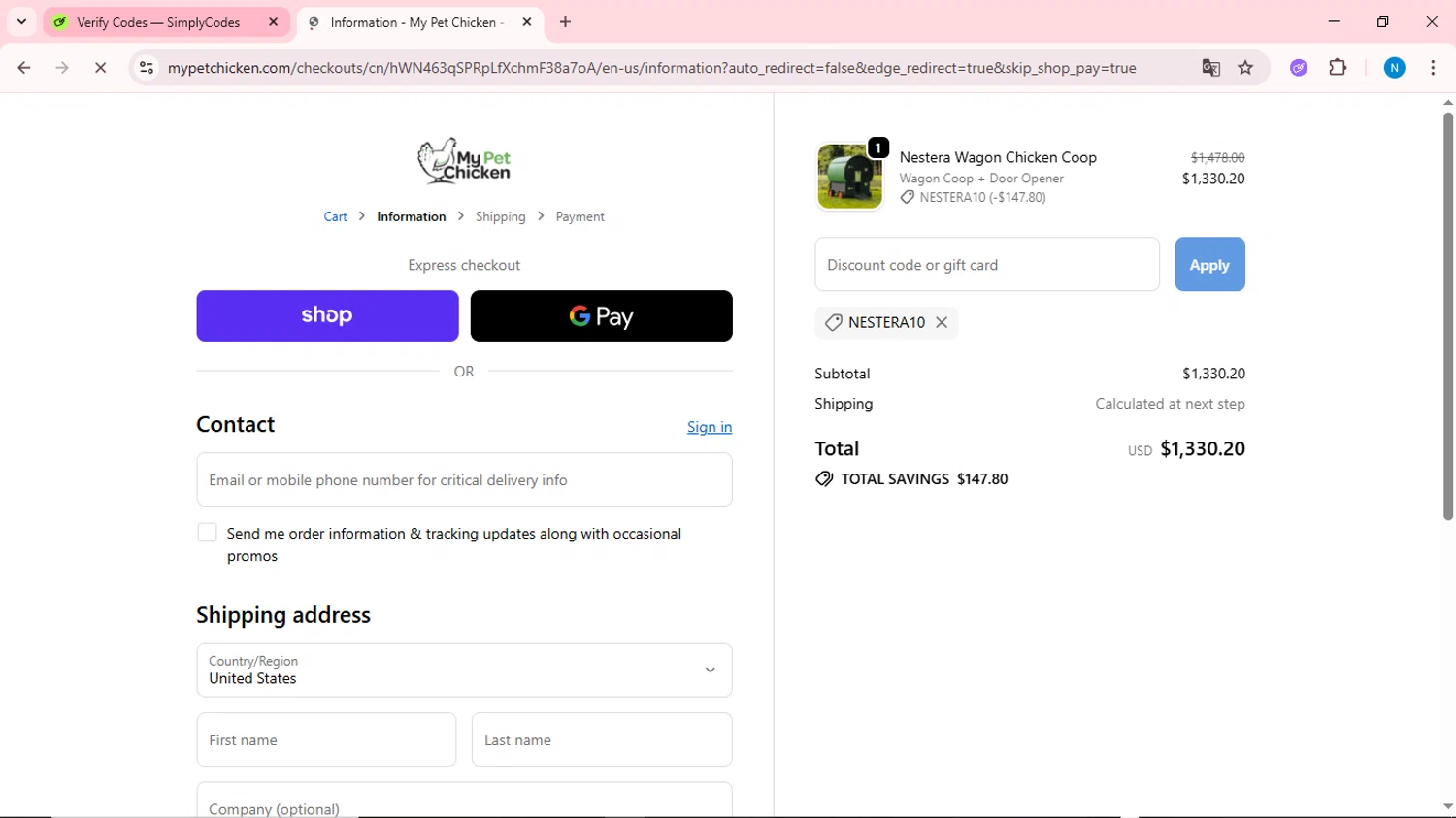The image size is (1456, 818).
Task: Click the My Pet Chicken logo
Action: coord(464,161)
